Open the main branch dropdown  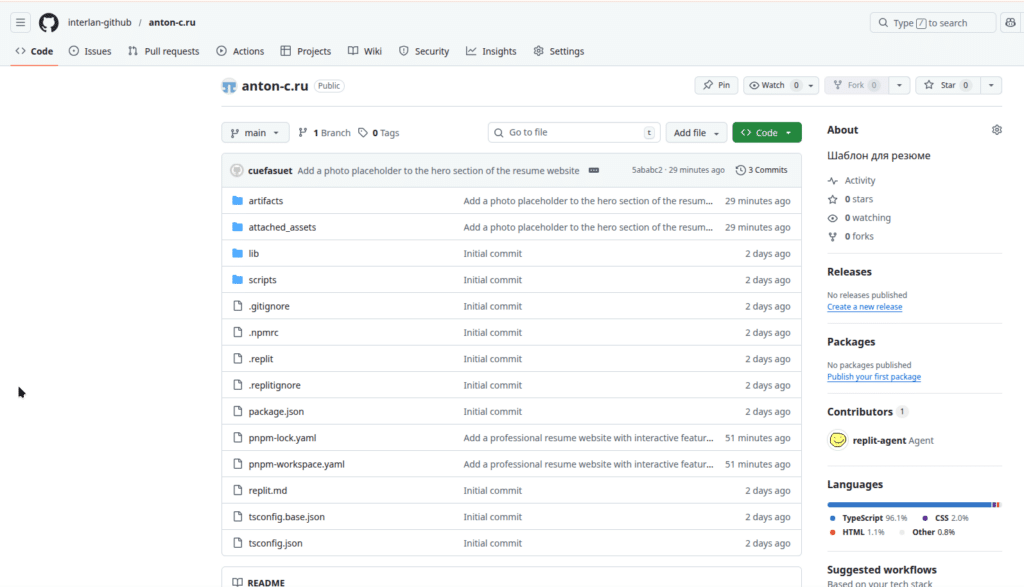(255, 132)
